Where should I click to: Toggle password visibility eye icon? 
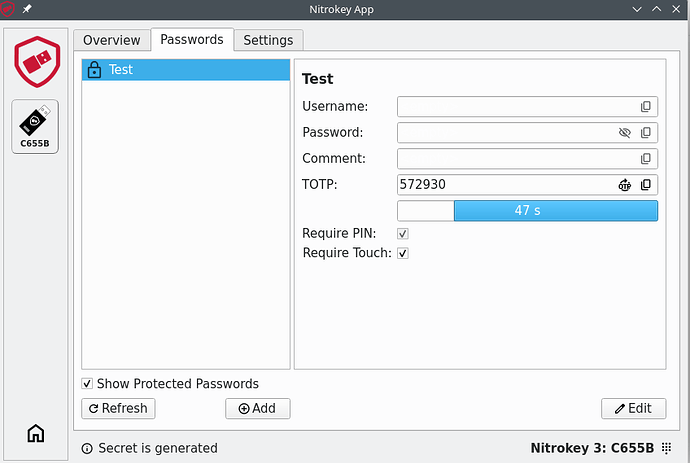(624, 132)
